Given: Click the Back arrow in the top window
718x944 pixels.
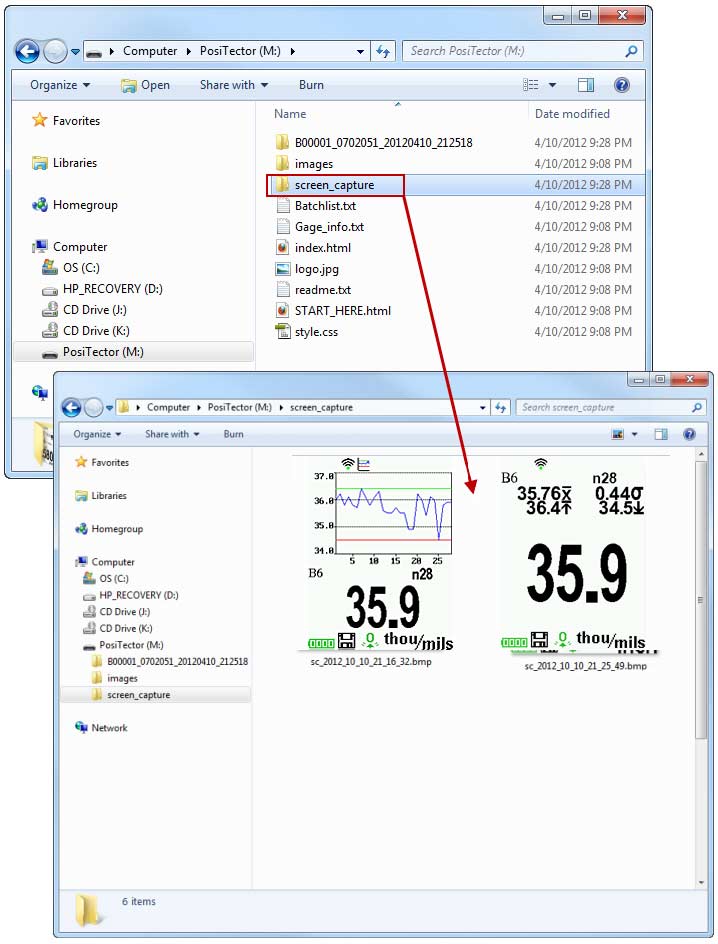Looking at the screenshot, I should [28, 51].
